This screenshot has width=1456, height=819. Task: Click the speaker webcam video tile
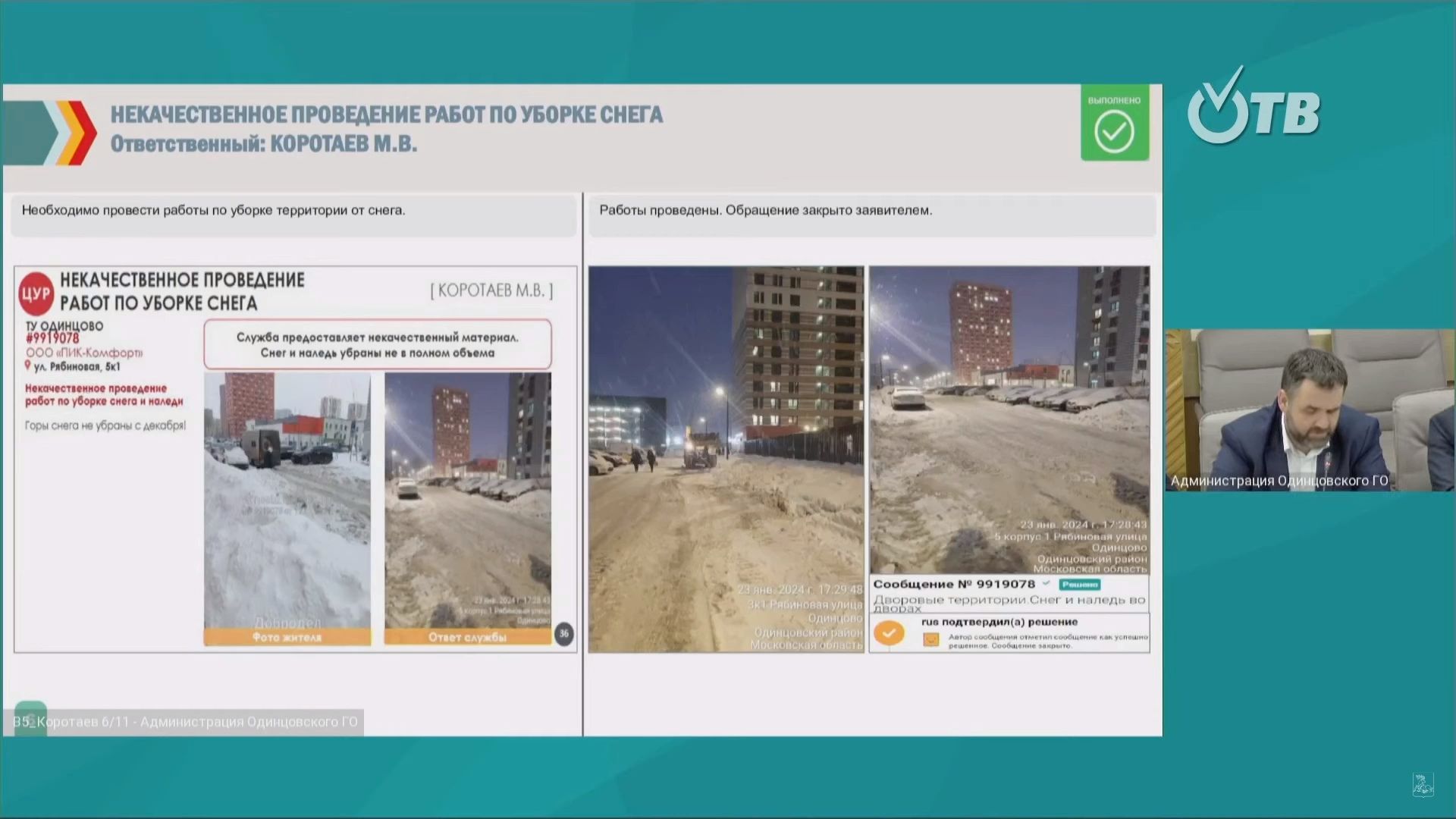click(x=1310, y=409)
